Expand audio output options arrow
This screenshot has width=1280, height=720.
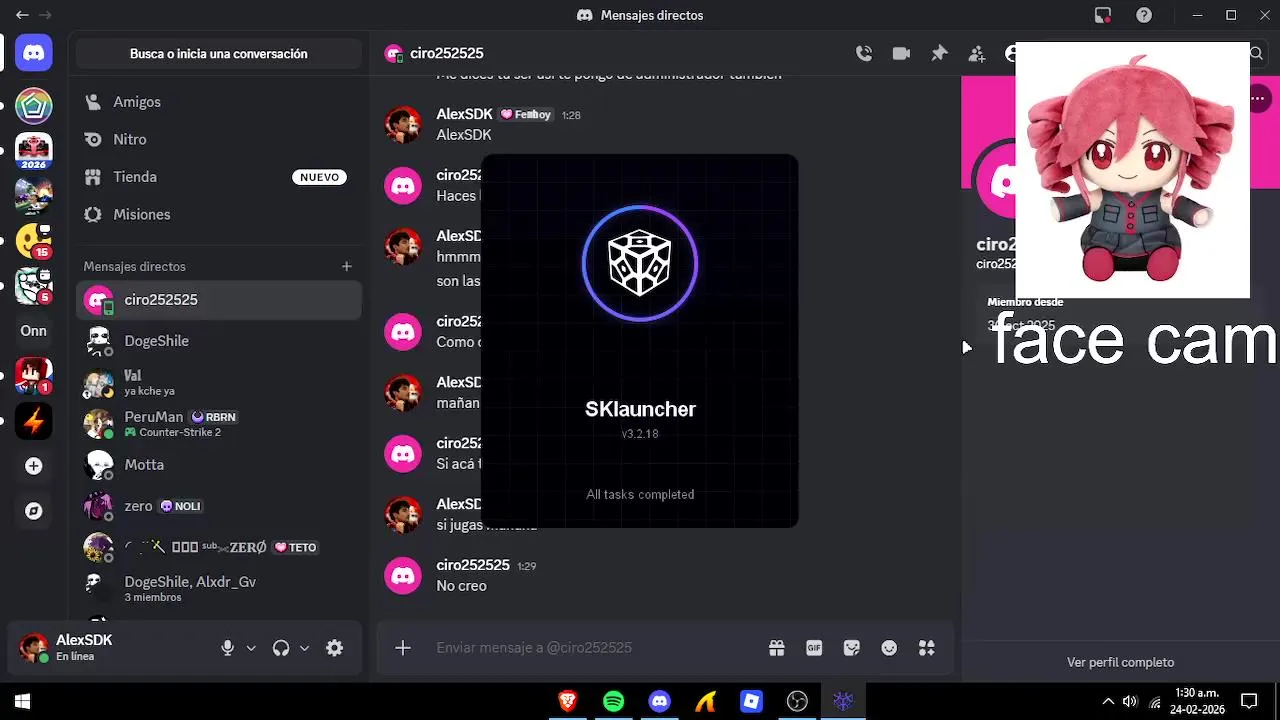(x=304, y=648)
